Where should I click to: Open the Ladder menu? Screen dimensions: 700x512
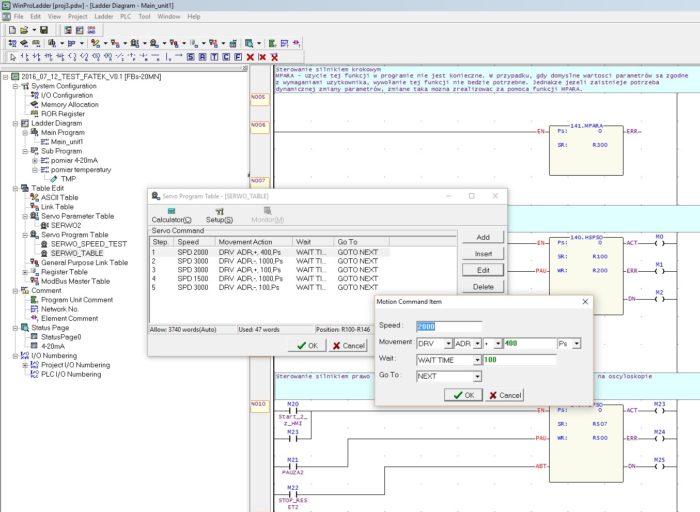pyautogui.click(x=104, y=17)
